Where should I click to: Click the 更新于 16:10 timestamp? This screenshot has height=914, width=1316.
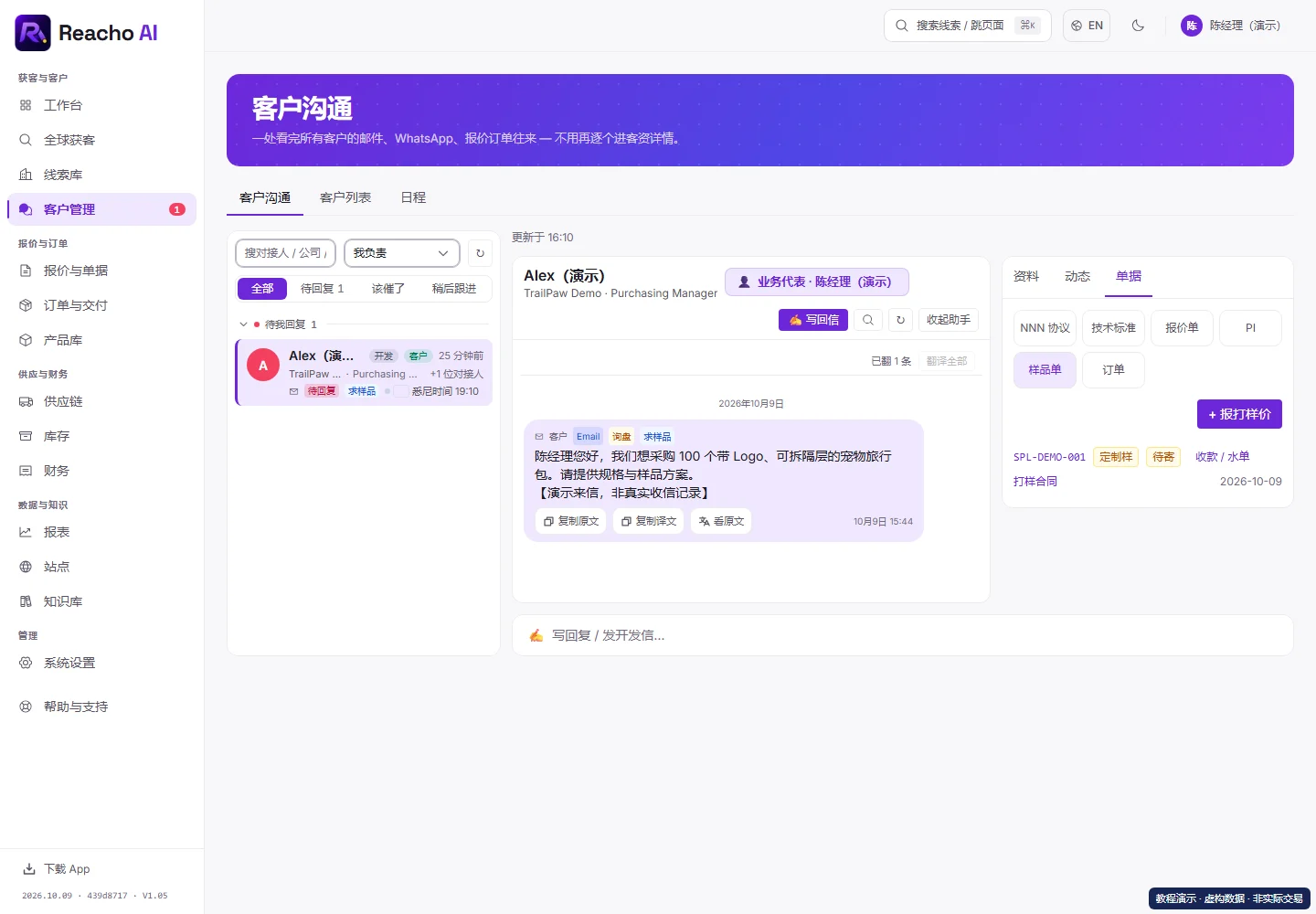(543, 238)
